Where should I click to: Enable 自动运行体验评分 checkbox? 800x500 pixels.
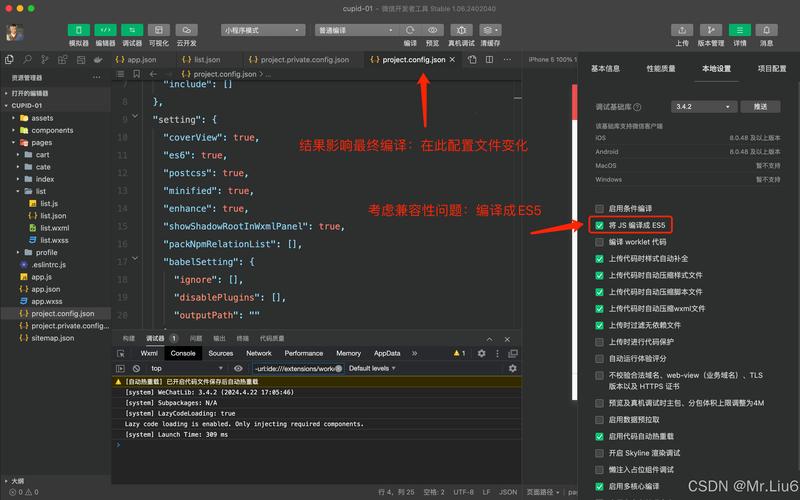(x=599, y=359)
